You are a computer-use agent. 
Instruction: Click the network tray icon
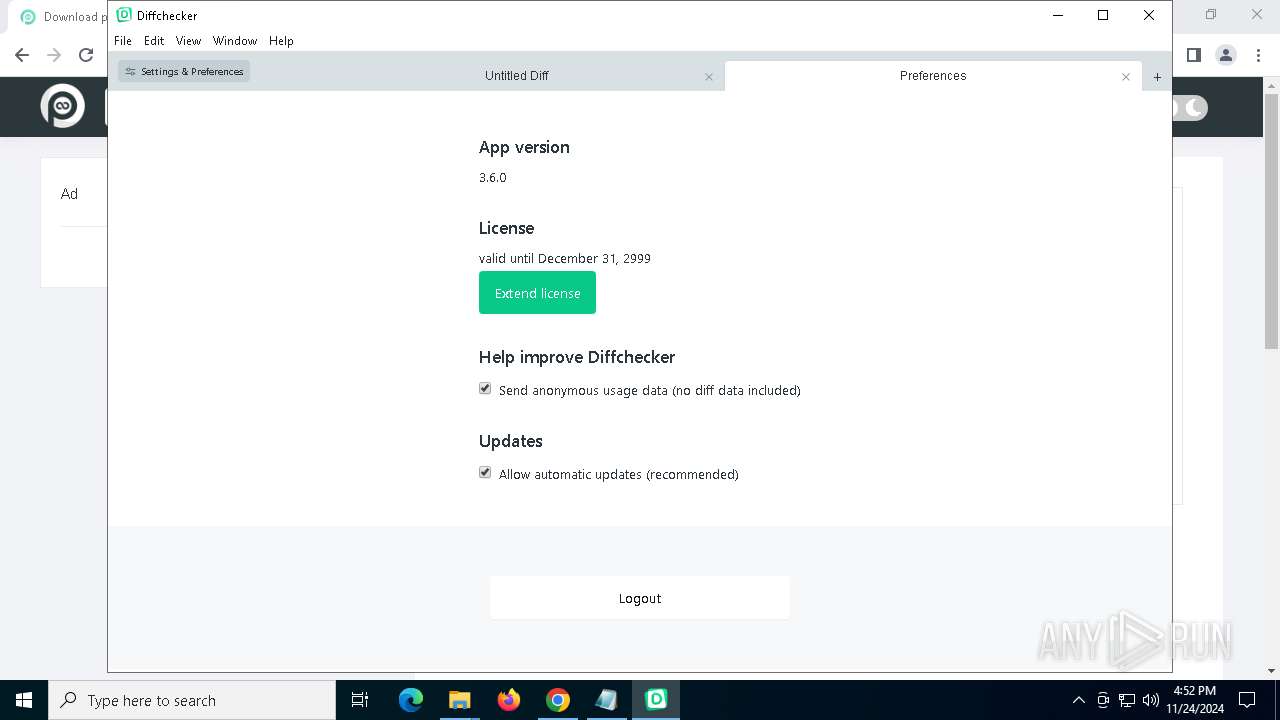tap(1127, 700)
